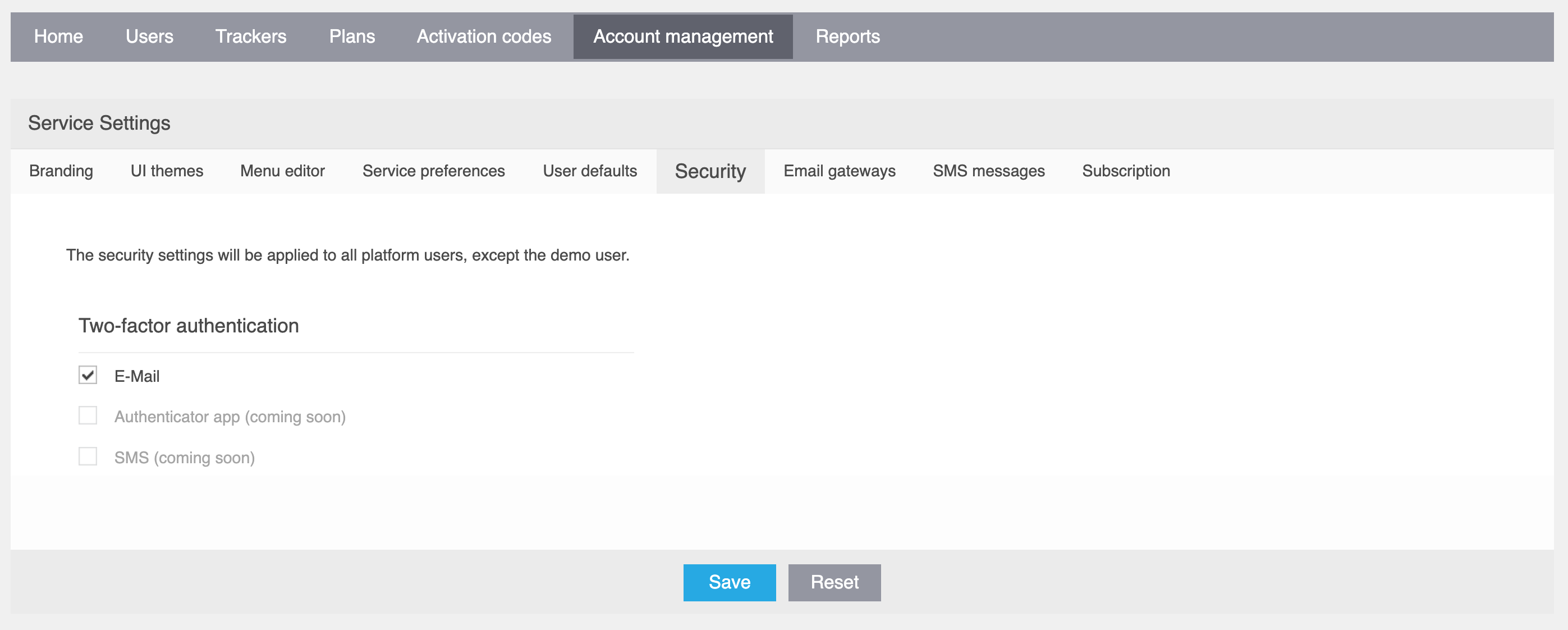The height and width of the screenshot is (630, 1568).
Task: Switch to User defaults tab
Action: tap(590, 171)
